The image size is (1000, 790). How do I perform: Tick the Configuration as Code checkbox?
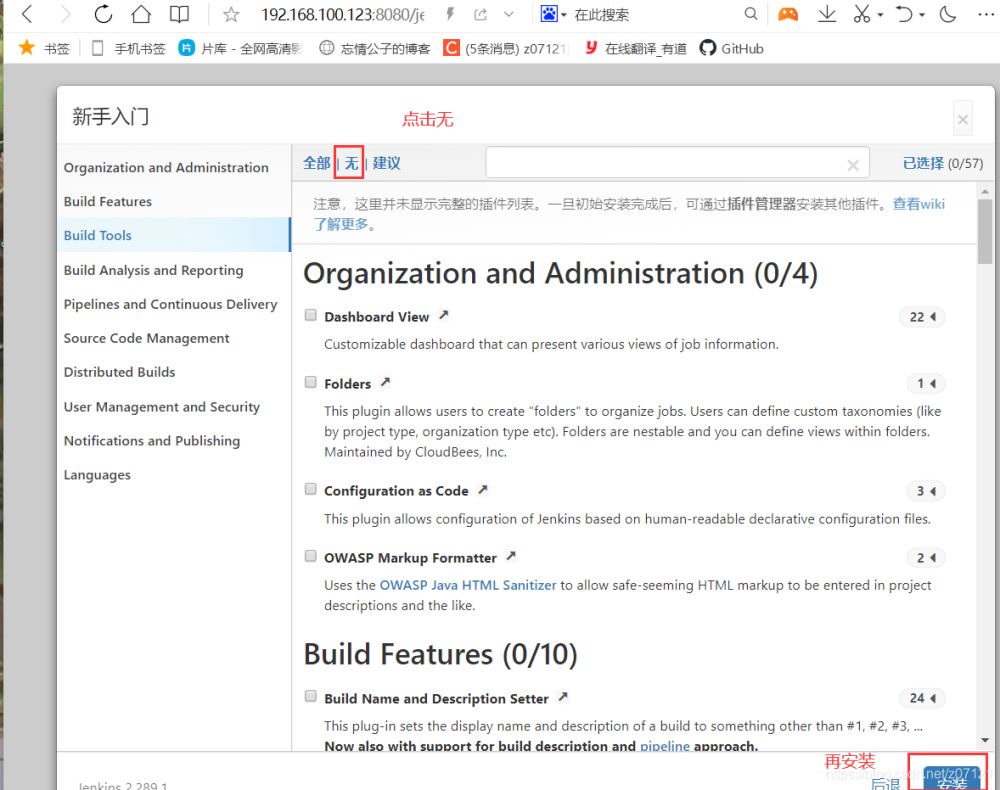[x=311, y=489]
